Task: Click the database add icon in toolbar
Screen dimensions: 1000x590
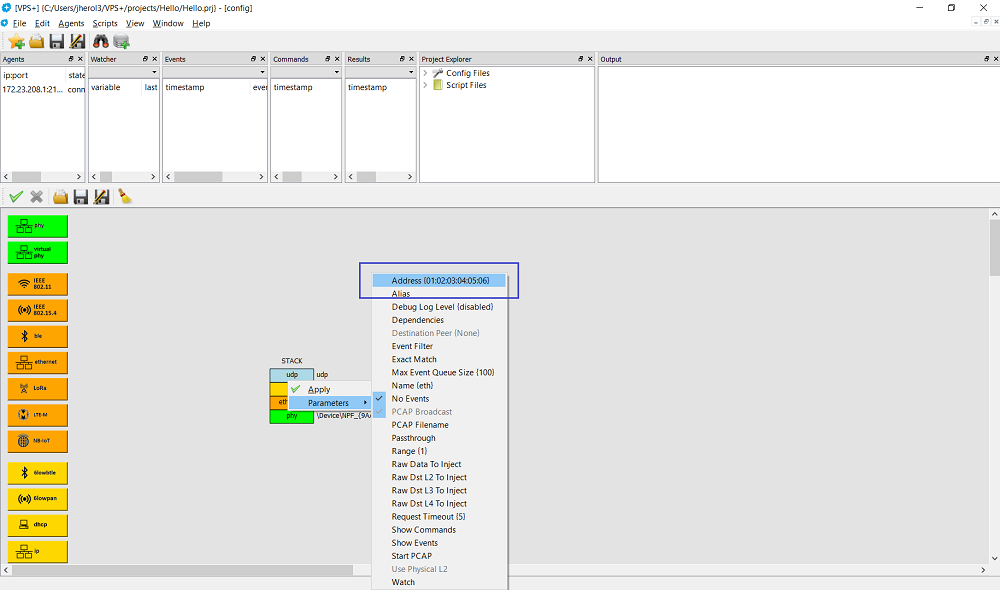Action: click(x=122, y=41)
